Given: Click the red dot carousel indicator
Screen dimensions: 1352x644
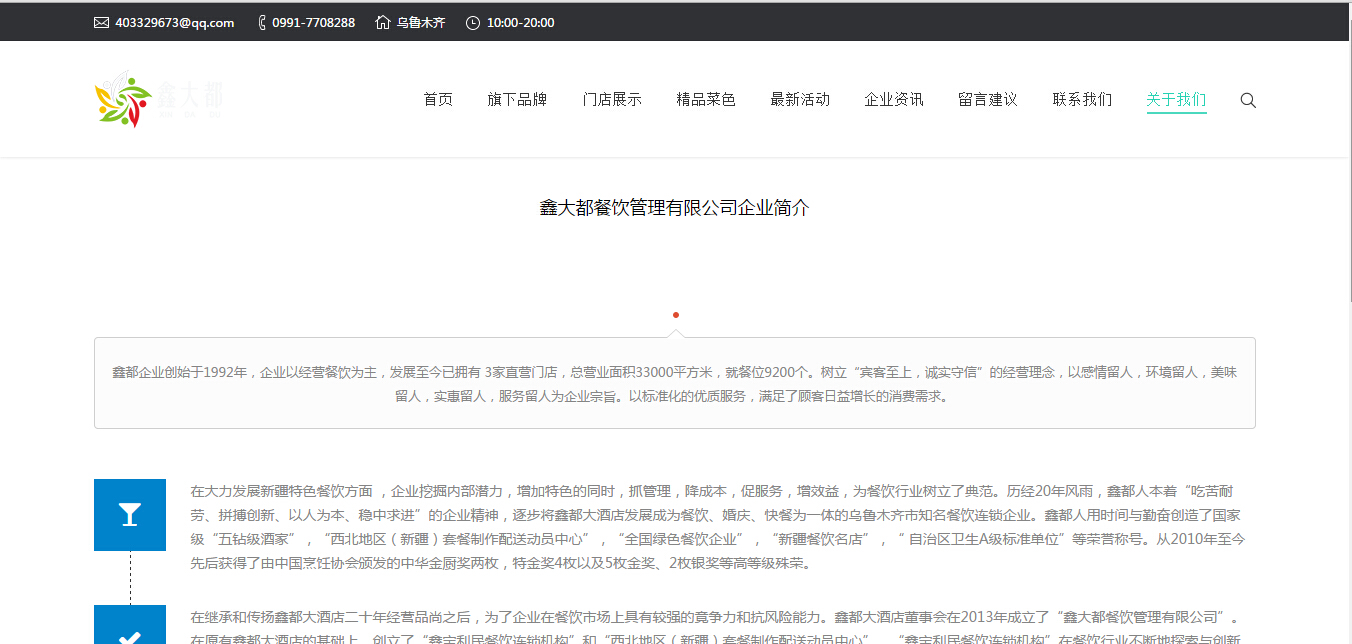Looking at the screenshot, I should [x=676, y=315].
